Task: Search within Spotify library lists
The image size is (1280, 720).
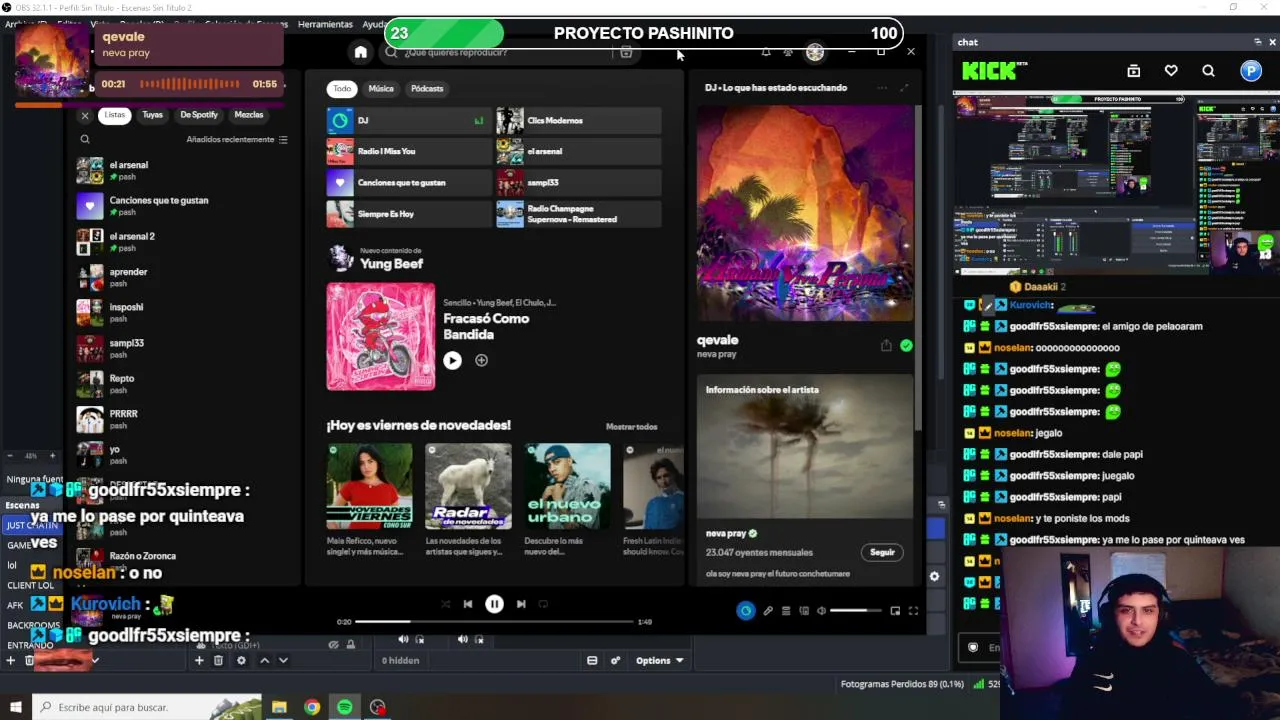Action: (85, 140)
